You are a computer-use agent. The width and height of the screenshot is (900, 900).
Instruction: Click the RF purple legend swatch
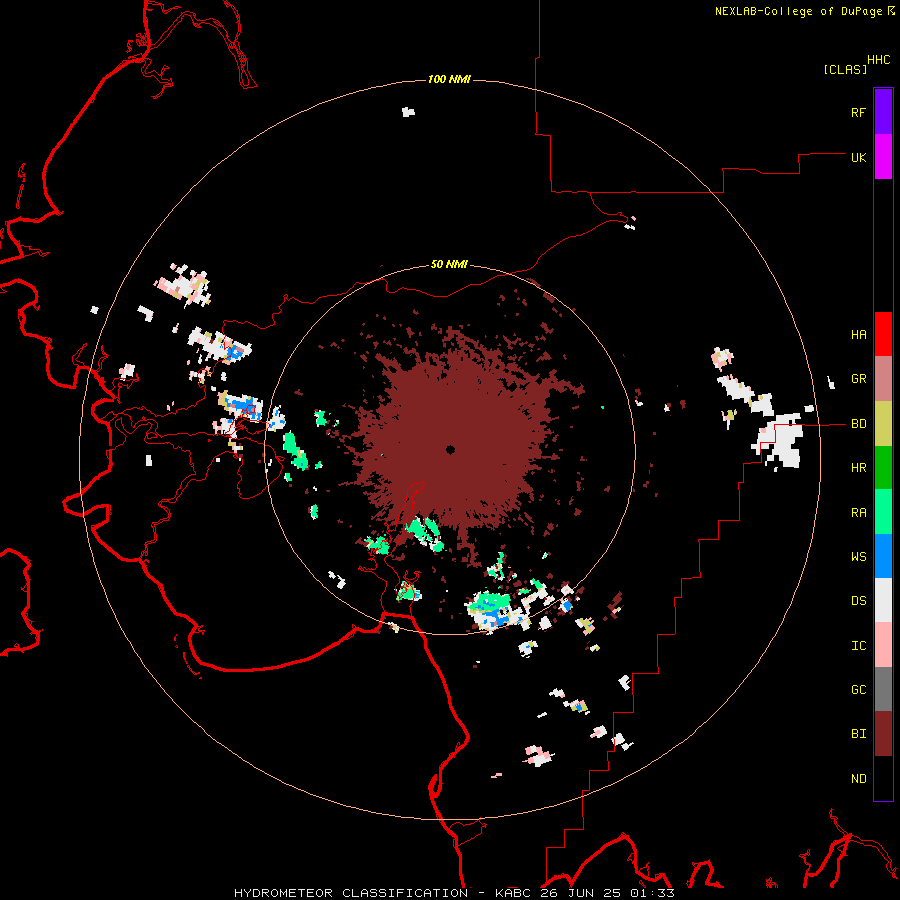click(883, 112)
